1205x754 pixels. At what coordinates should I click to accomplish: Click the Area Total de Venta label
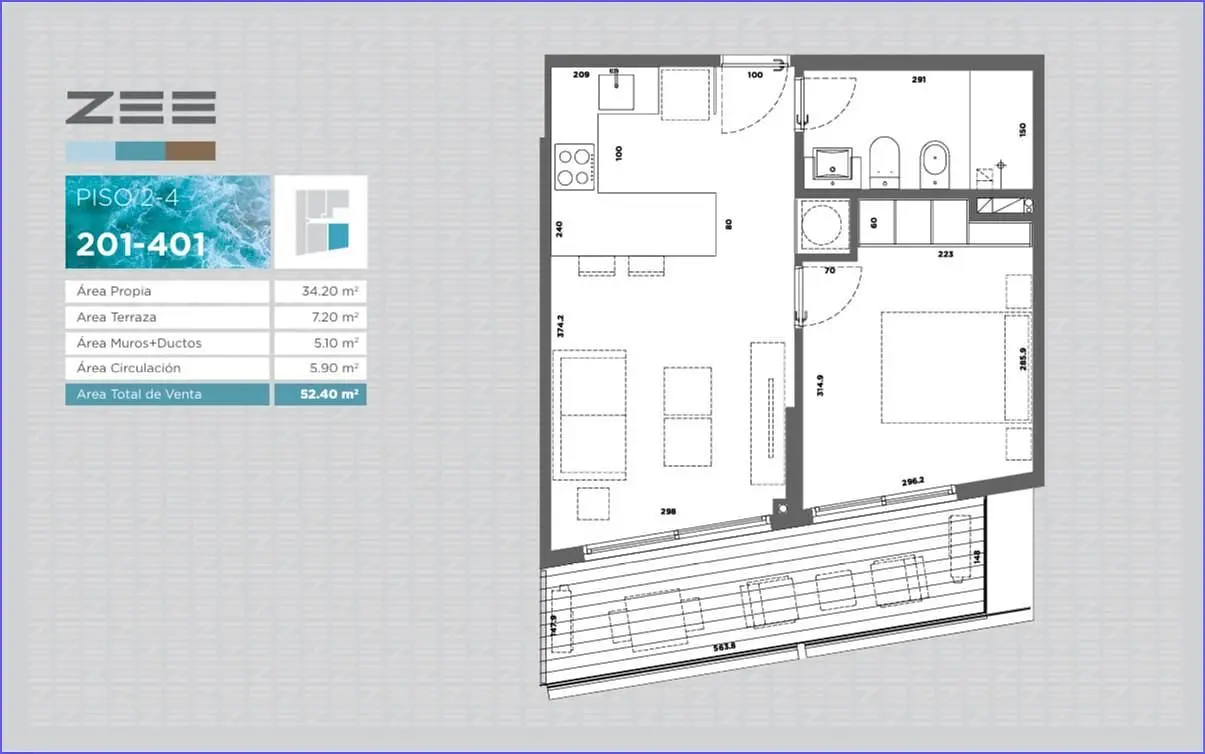(x=139, y=394)
